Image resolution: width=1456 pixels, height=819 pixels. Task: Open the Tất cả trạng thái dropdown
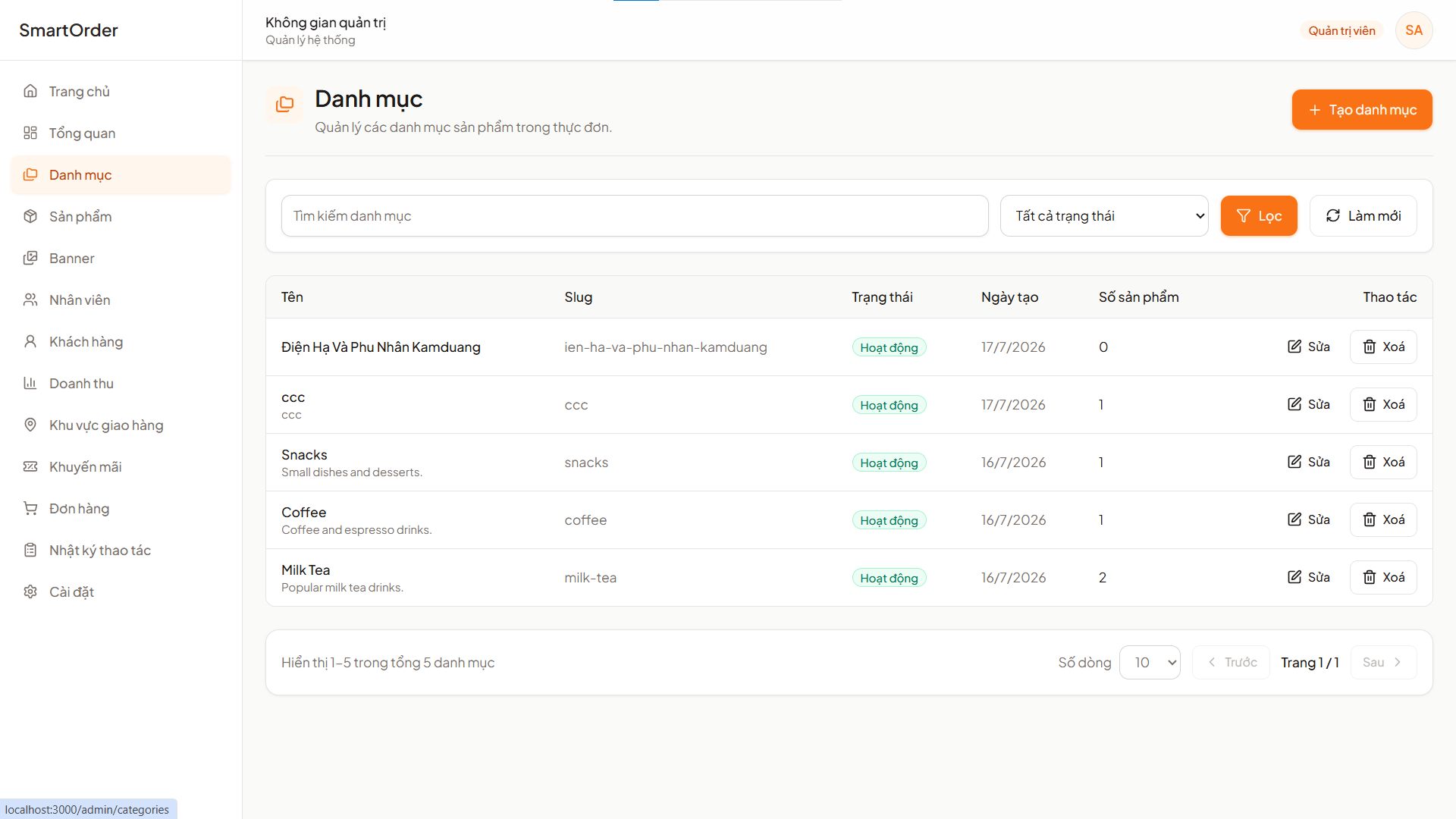[x=1104, y=216]
